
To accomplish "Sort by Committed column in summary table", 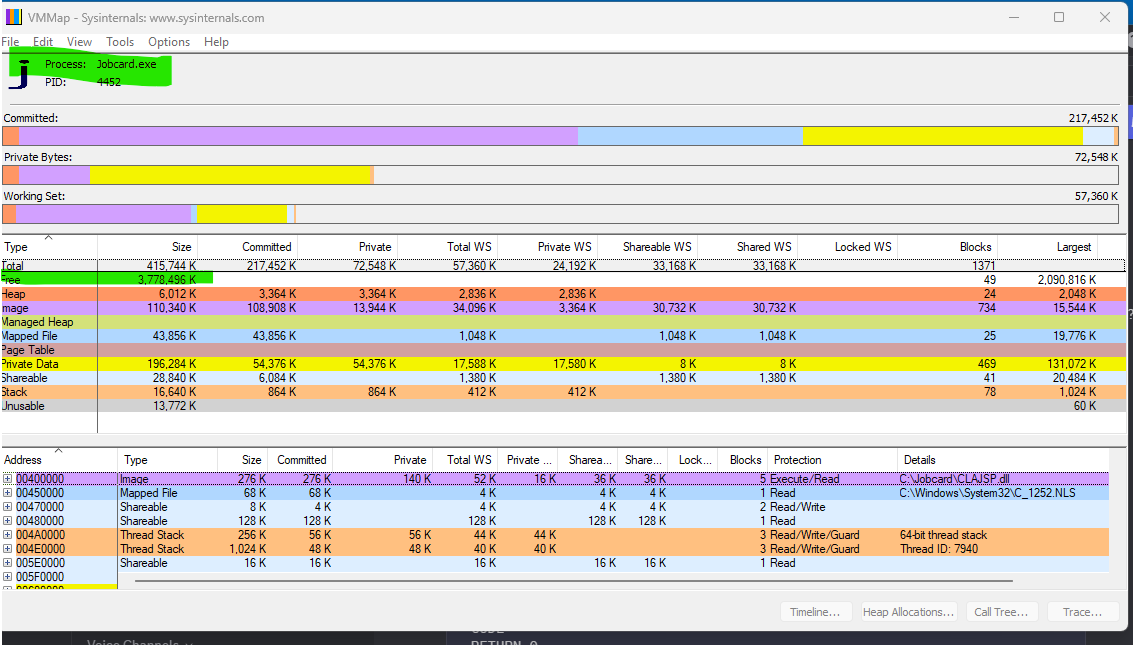I will (266, 247).
